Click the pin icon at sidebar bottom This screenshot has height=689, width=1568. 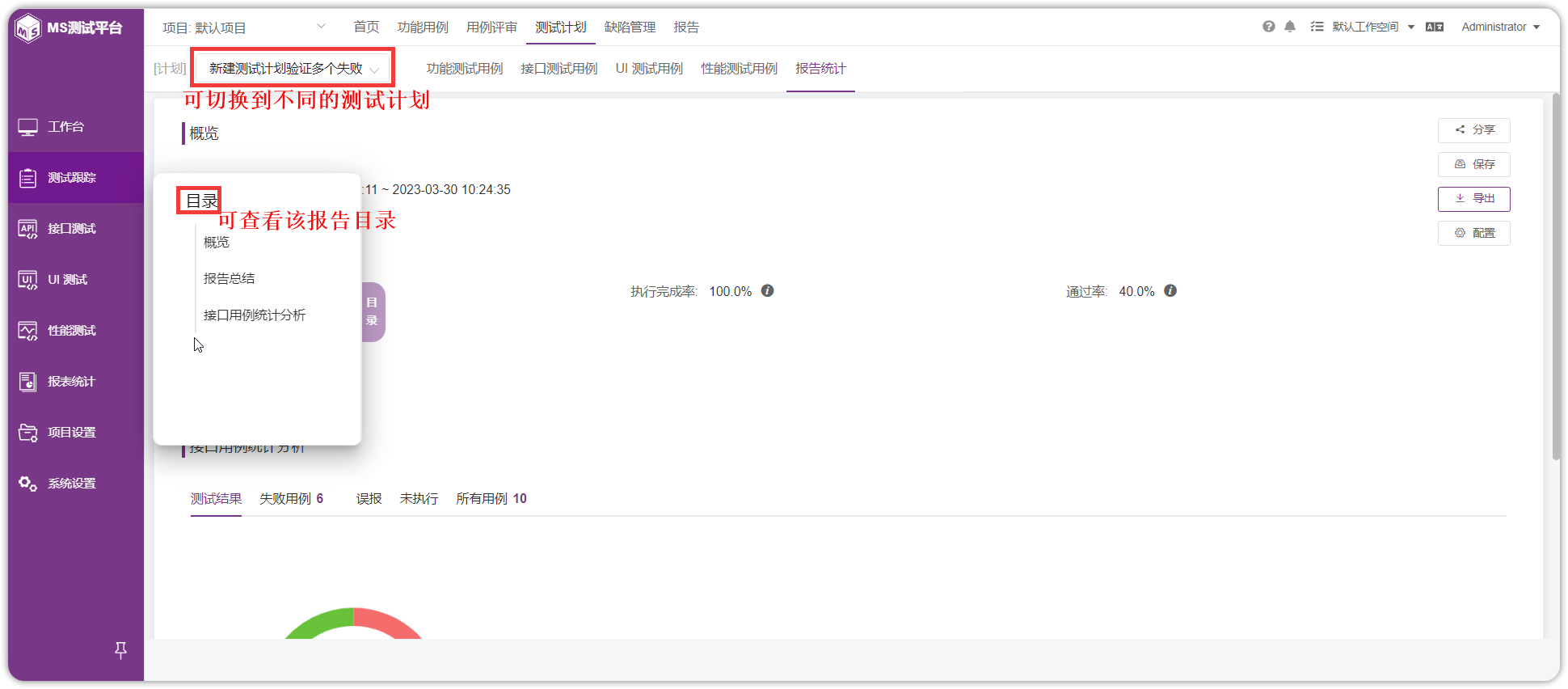coord(120,650)
